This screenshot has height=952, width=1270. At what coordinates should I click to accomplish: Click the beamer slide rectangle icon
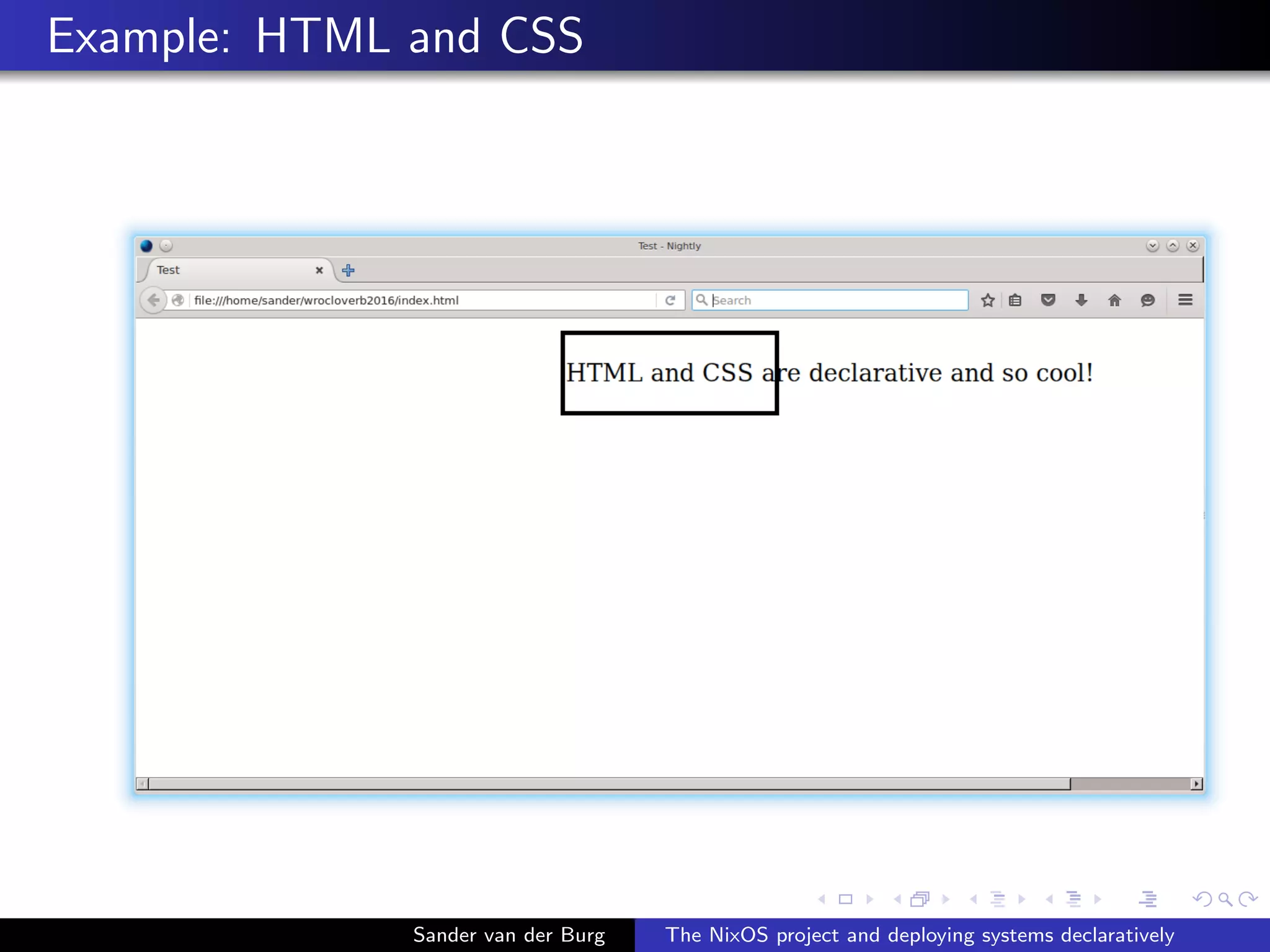click(846, 899)
